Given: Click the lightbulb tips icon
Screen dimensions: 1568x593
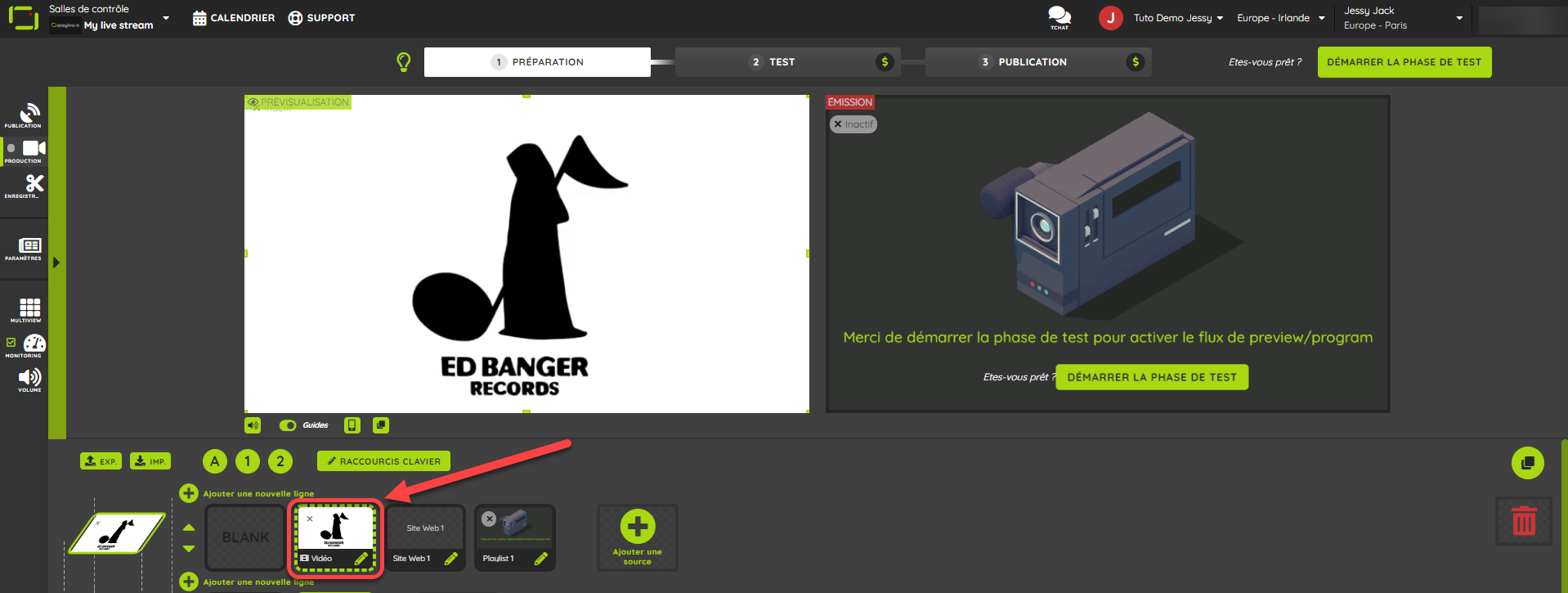Looking at the screenshot, I should tap(404, 62).
